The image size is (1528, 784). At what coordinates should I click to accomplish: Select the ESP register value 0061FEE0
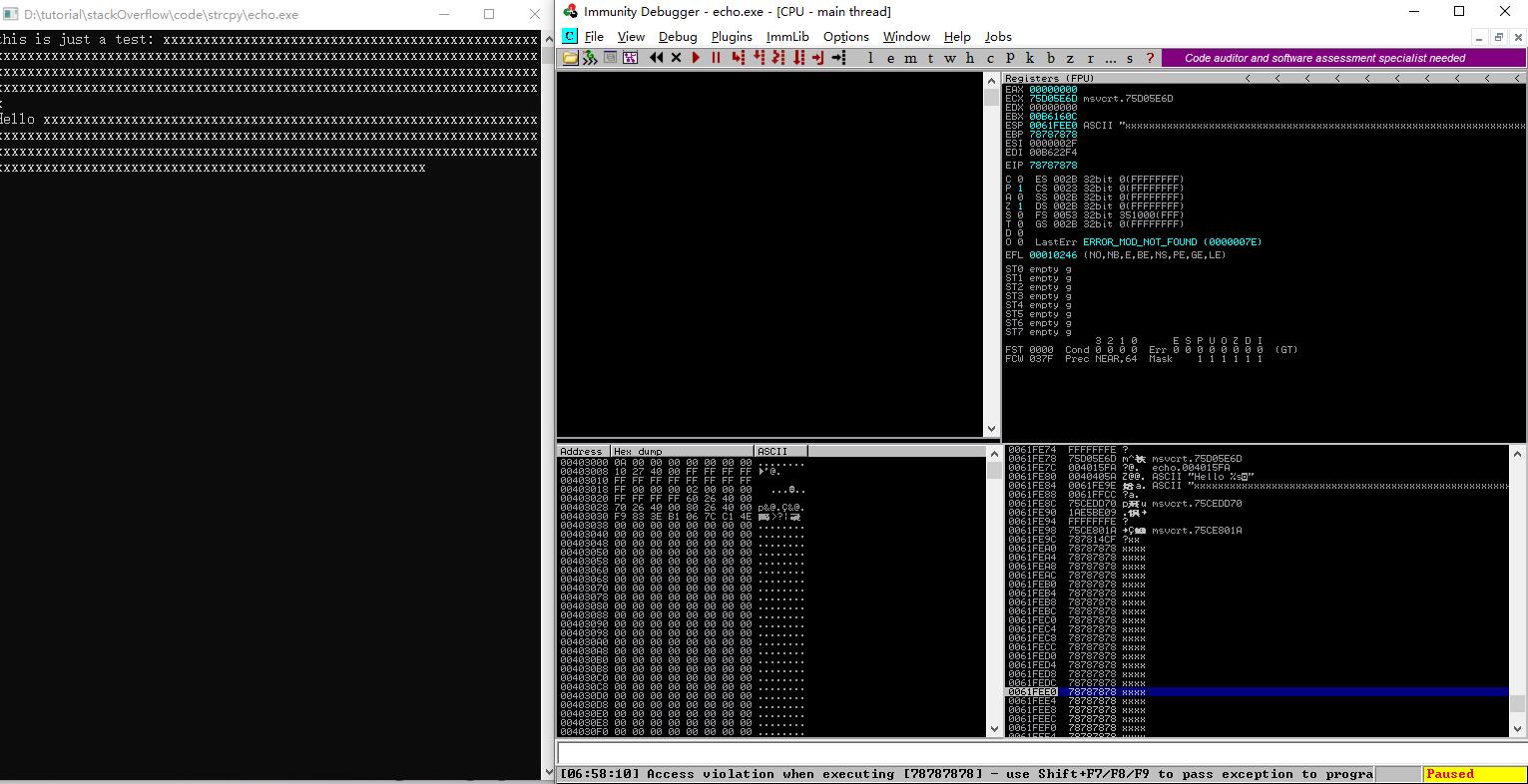1053,126
